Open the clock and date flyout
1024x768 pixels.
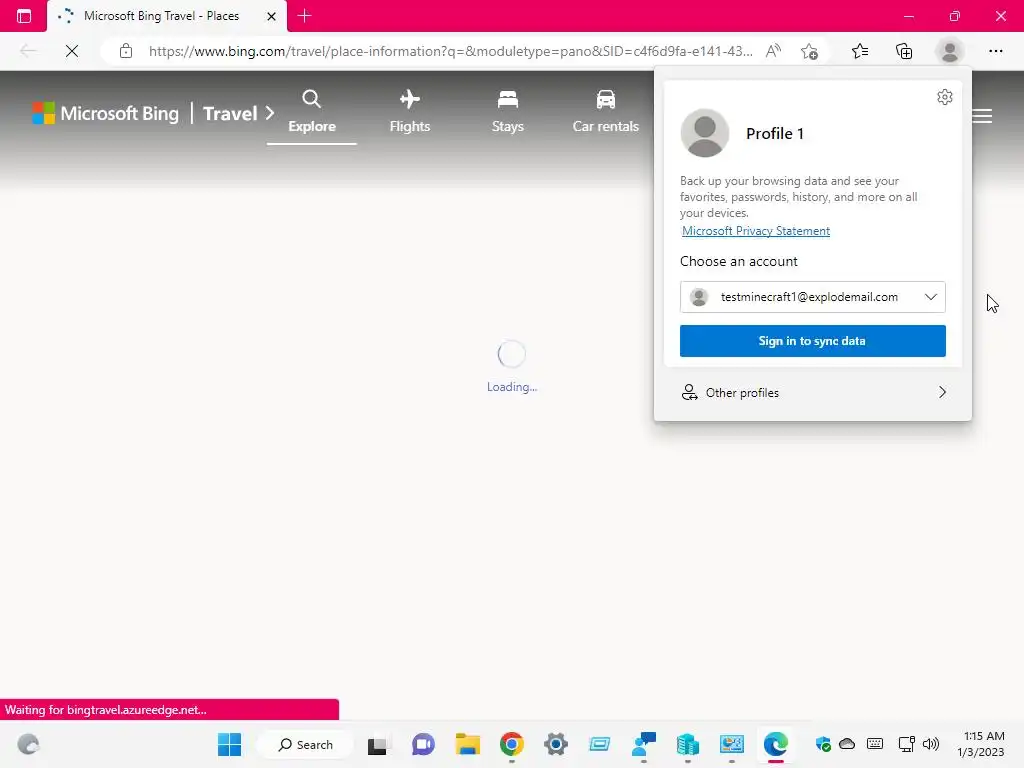[x=981, y=744]
